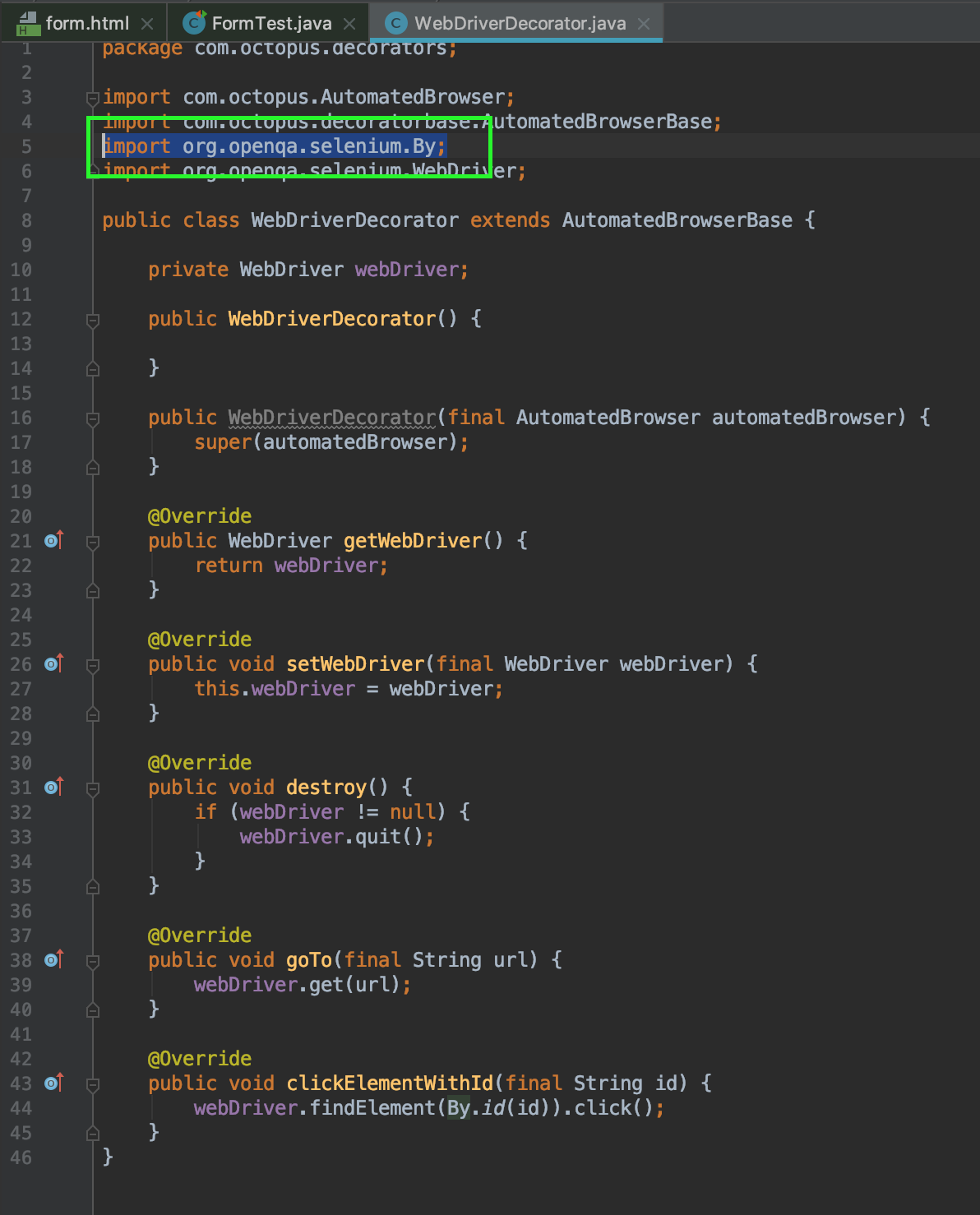Collapse the clickElementWithId method fold marker

(93, 1084)
